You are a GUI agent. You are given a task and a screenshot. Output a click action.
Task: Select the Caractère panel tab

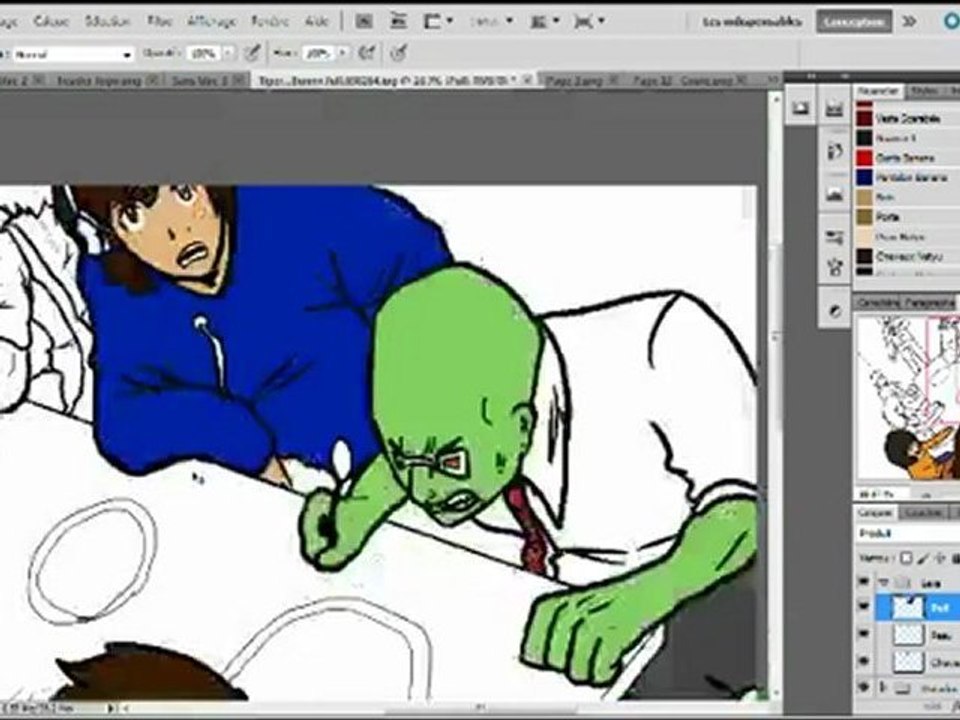point(877,302)
